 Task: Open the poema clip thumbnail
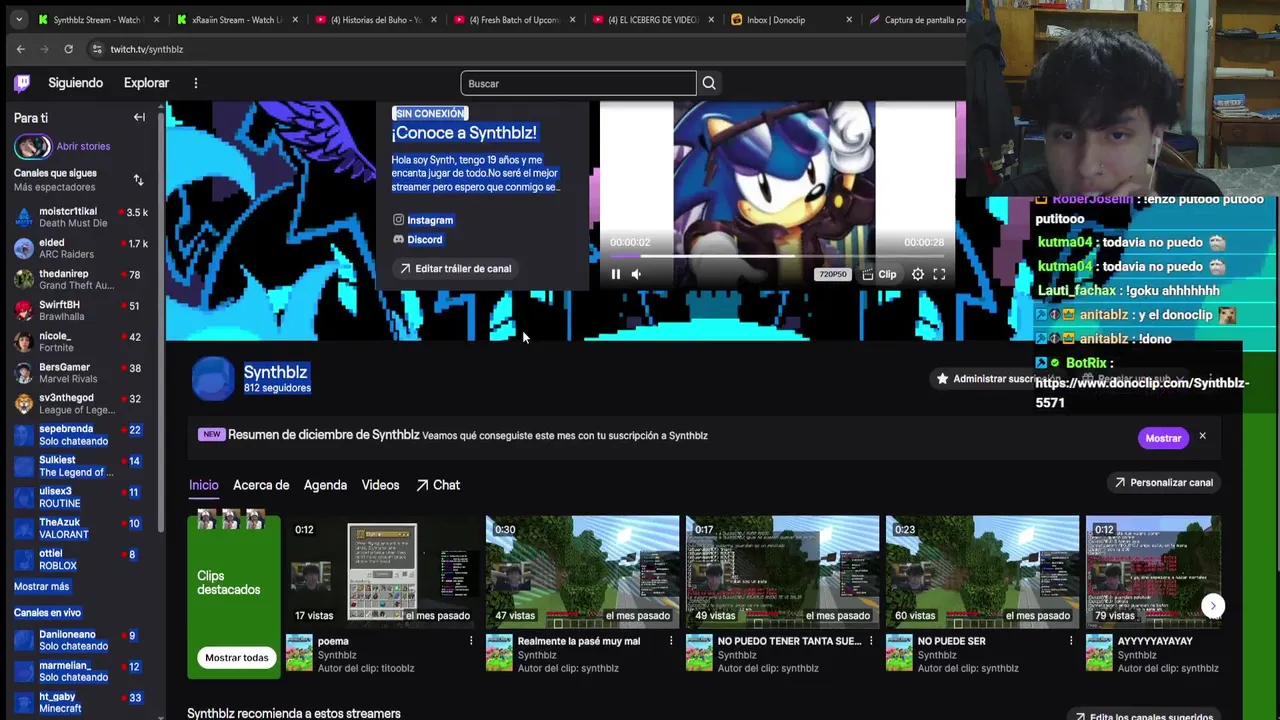tap(383, 572)
